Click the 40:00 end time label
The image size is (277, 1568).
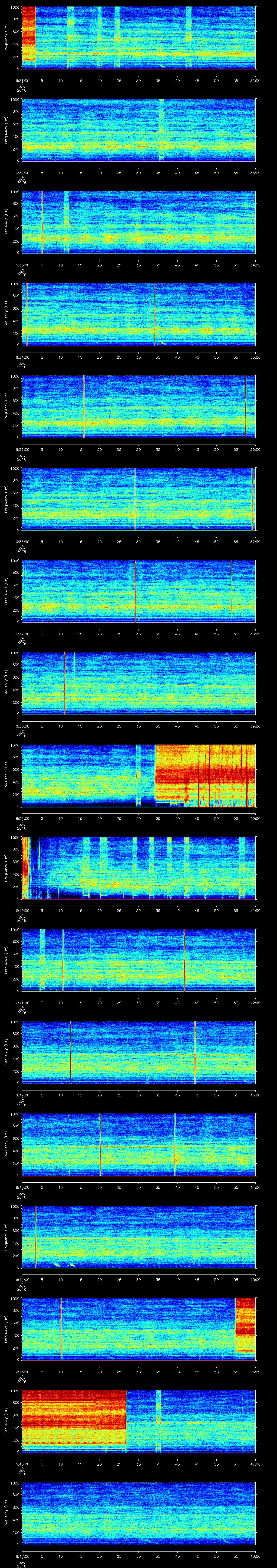255,818
